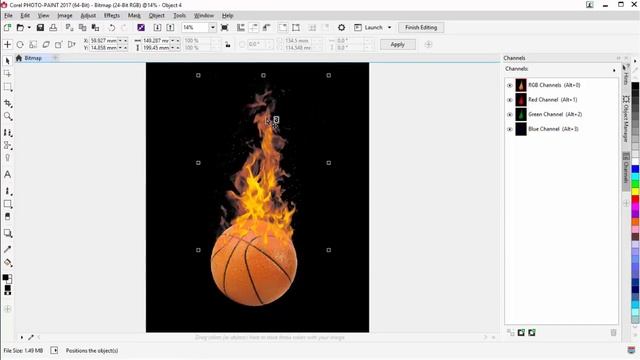Click the full-screen preview icon beside the zoom box
This screenshot has height=360, width=640.
(x=224, y=27)
